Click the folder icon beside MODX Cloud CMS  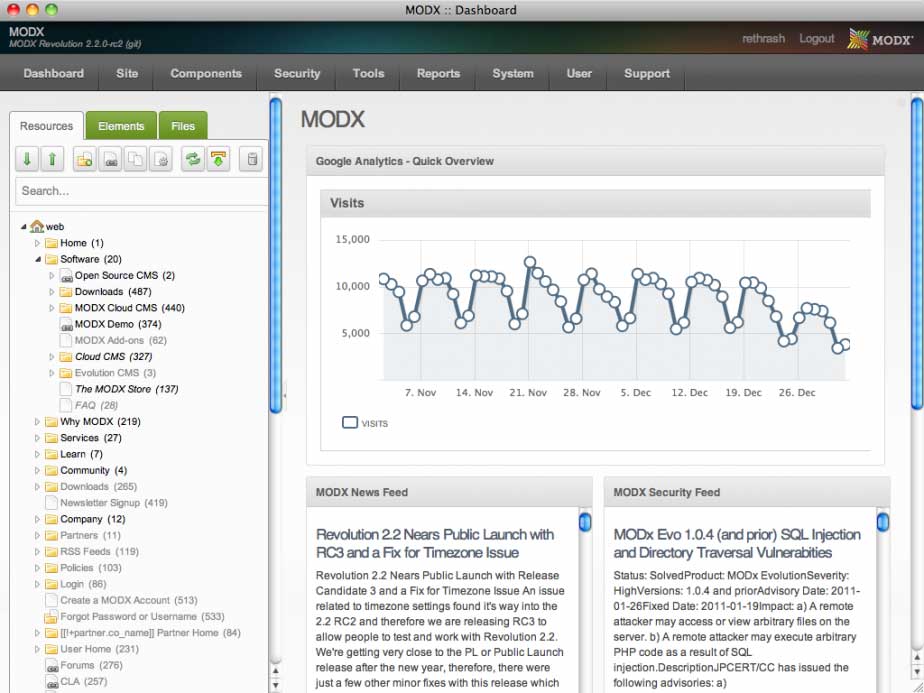click(66, 308)
